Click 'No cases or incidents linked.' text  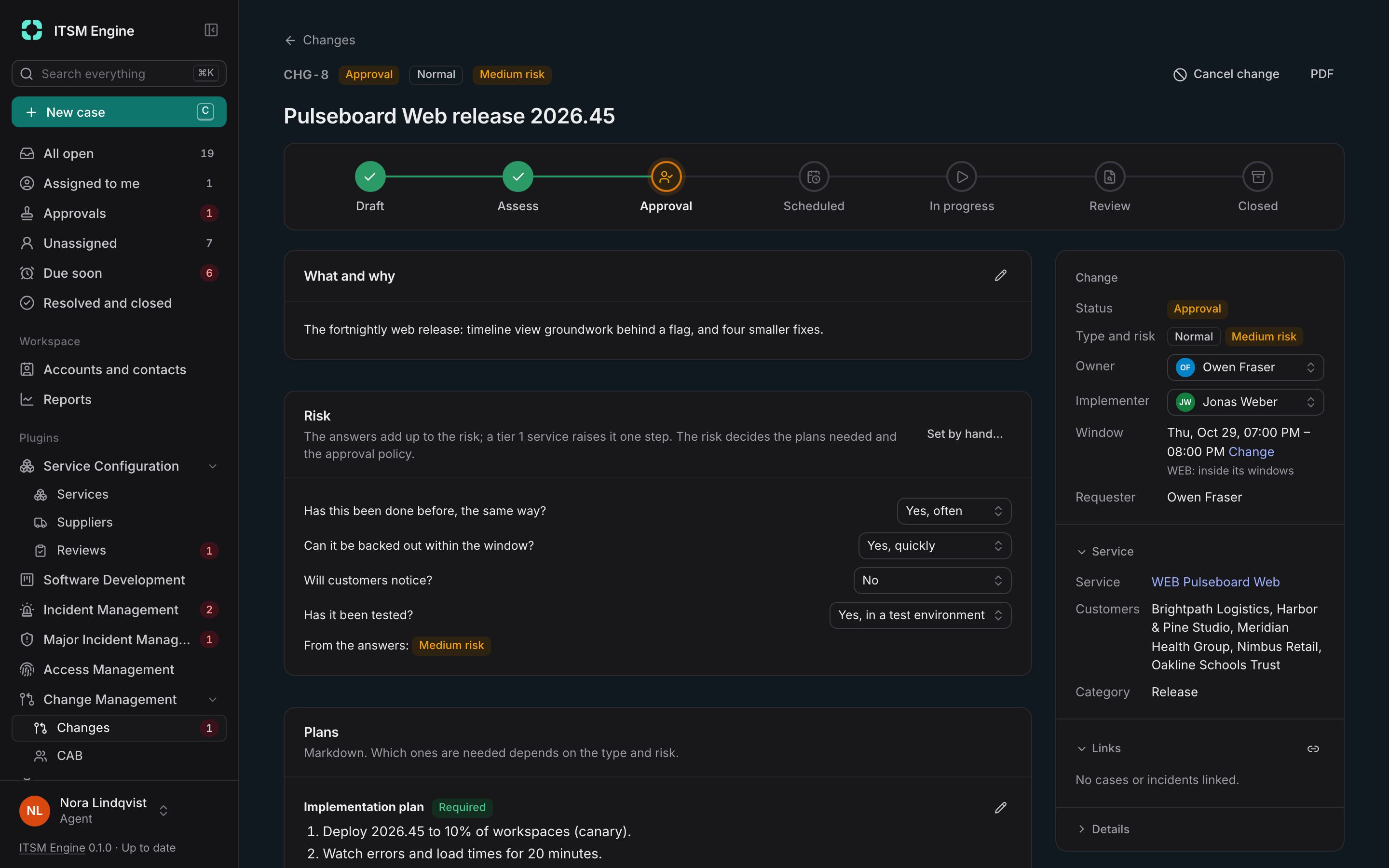[x=1157, y=780]
